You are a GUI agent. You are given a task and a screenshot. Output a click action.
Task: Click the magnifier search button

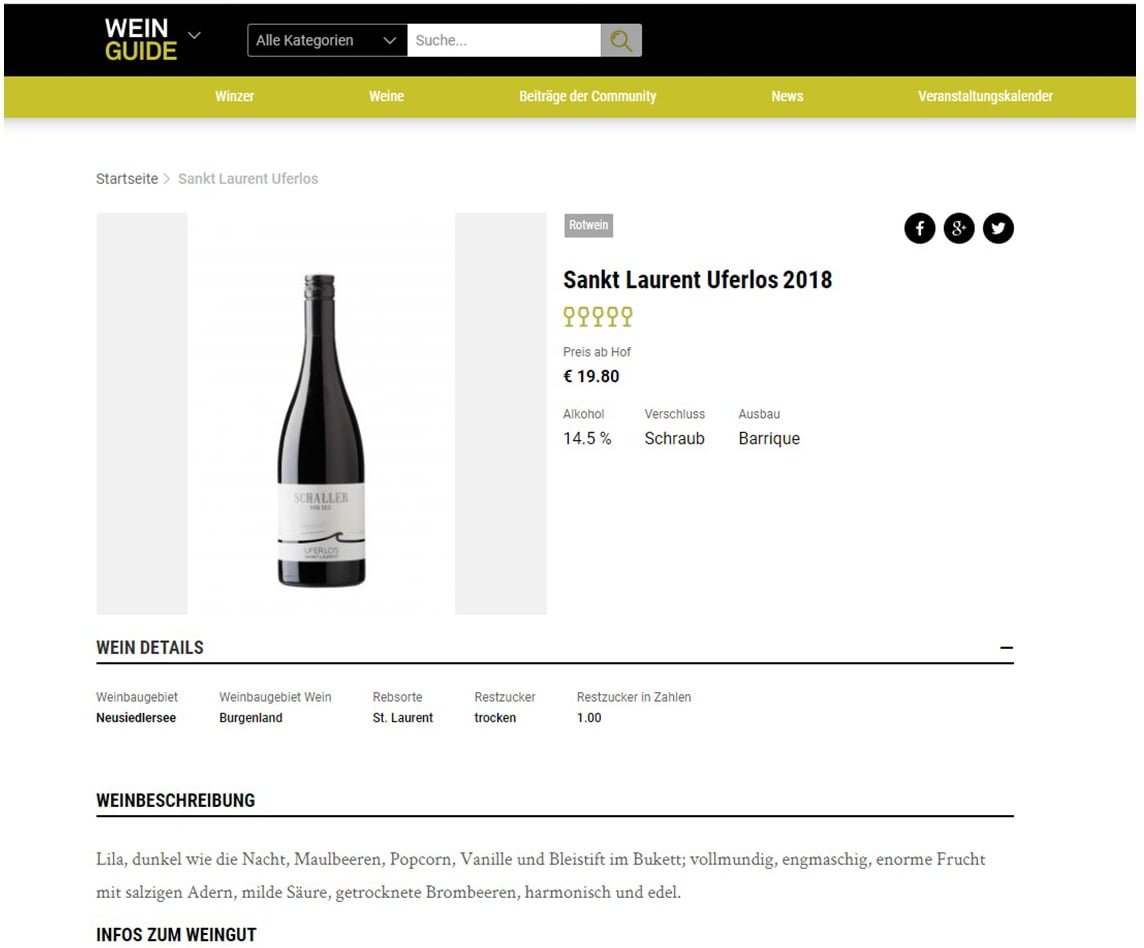coord(621,40)
